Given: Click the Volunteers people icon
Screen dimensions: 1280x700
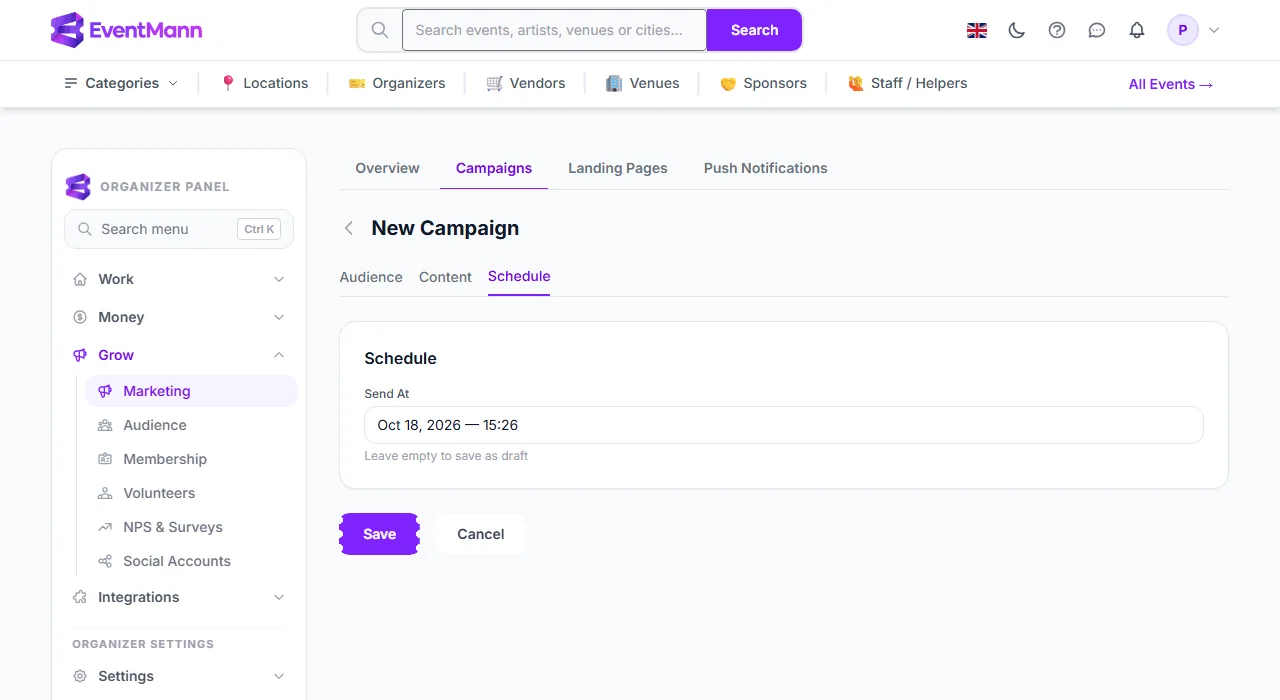Looking at the screenshot, I should pos(105,493).
